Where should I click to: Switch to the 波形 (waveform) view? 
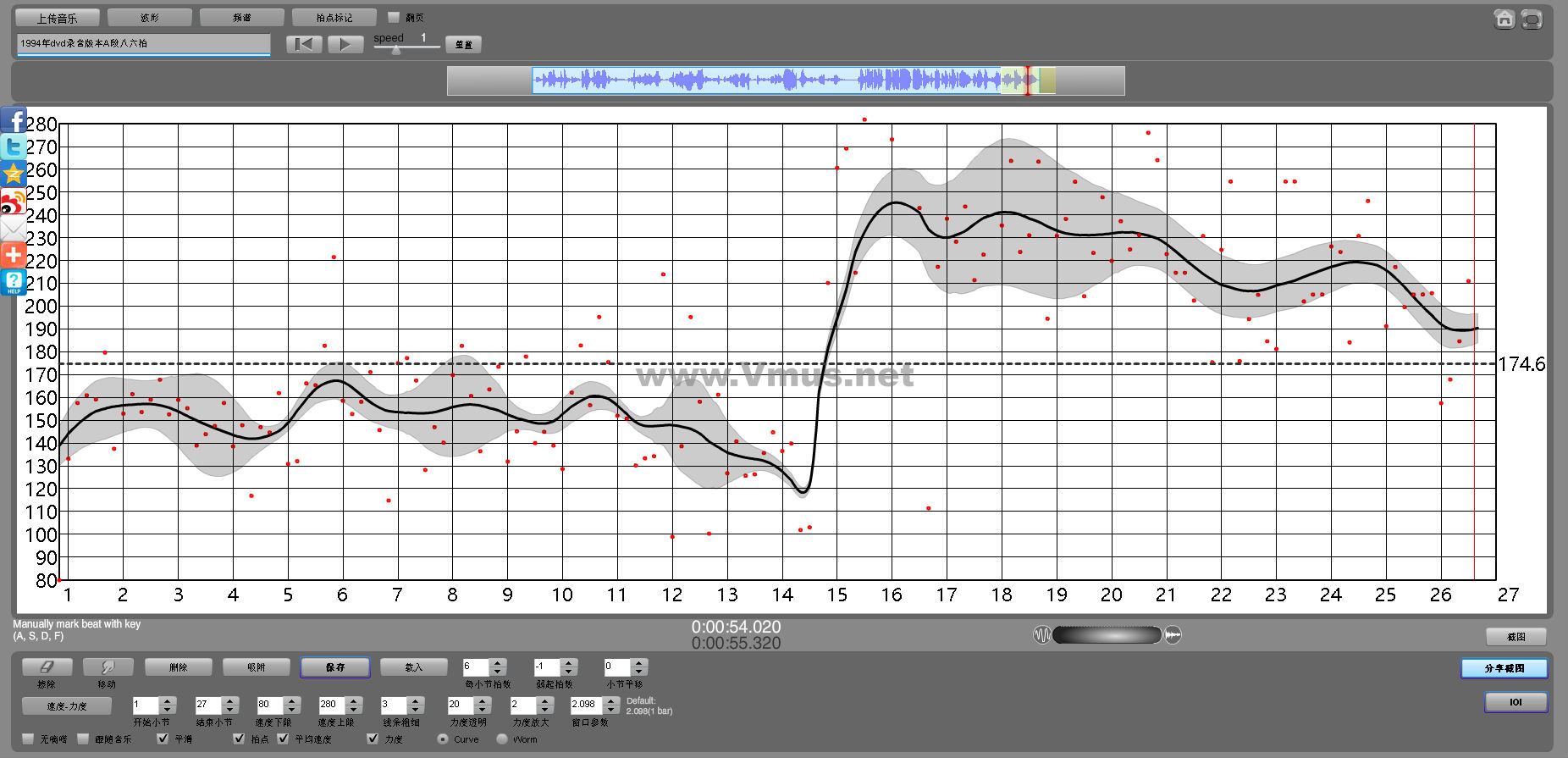pos(150,18)
